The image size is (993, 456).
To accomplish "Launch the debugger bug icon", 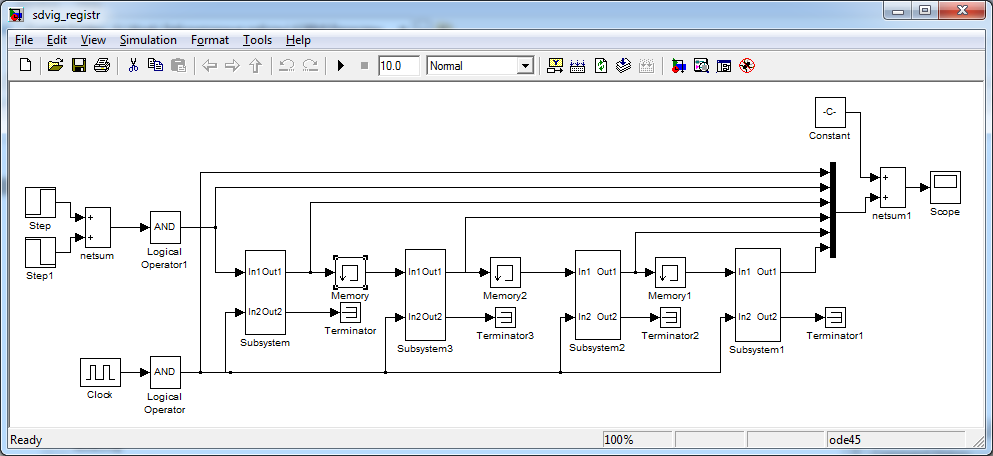I will tap(747, 65).
